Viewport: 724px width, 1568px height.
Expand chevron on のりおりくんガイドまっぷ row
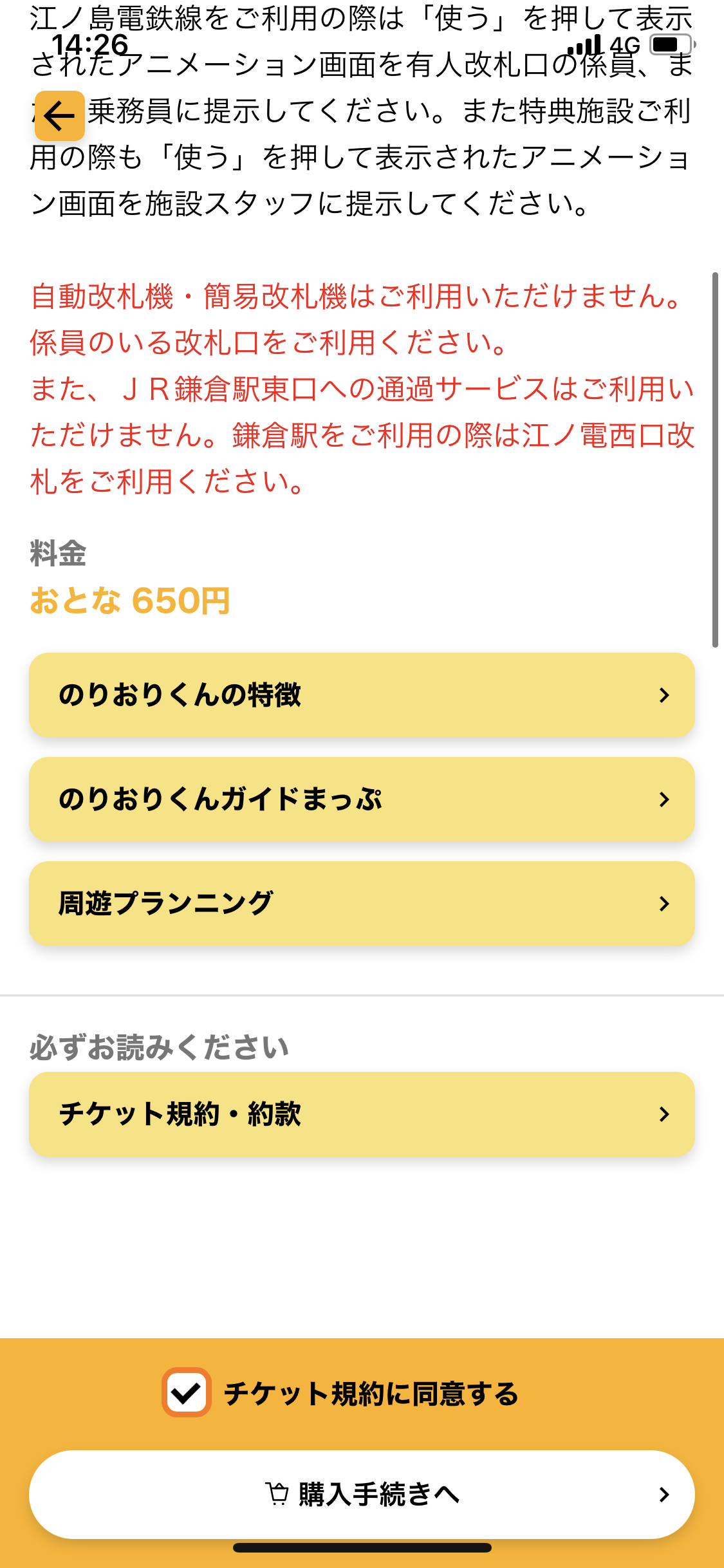tap(664, 799)
